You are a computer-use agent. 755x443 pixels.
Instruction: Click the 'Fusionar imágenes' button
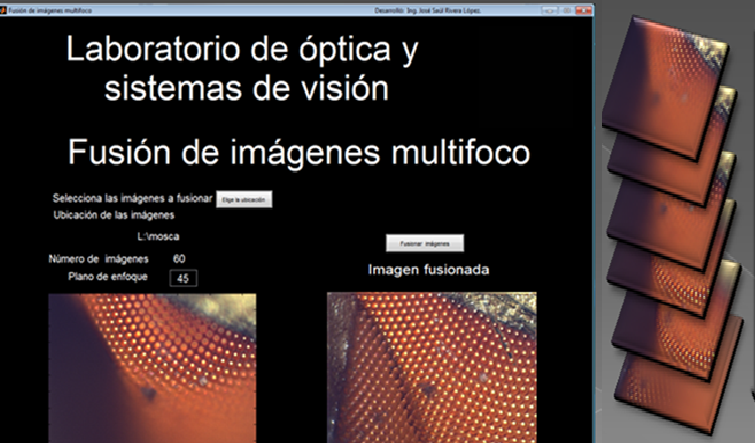[x=425, y=243]
